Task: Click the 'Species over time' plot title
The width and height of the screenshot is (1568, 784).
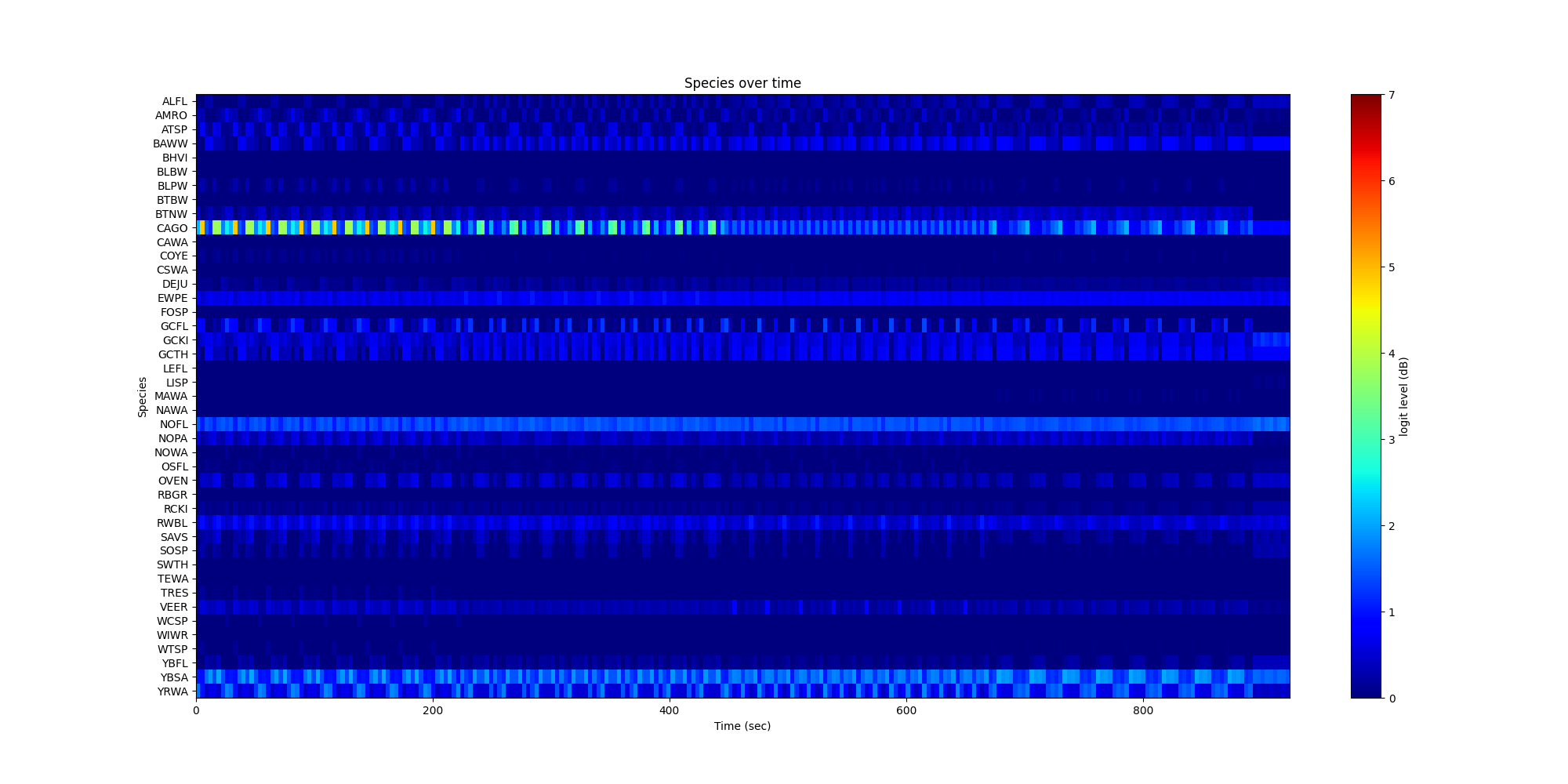Action: pyautogui.click(x=742, y=83)
